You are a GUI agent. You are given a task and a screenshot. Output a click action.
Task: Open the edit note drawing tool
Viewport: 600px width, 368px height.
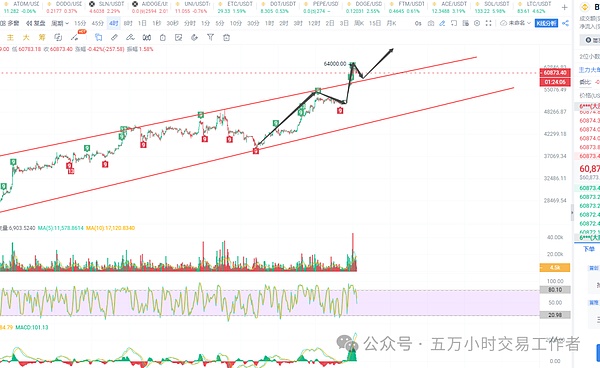pos(178,37)
